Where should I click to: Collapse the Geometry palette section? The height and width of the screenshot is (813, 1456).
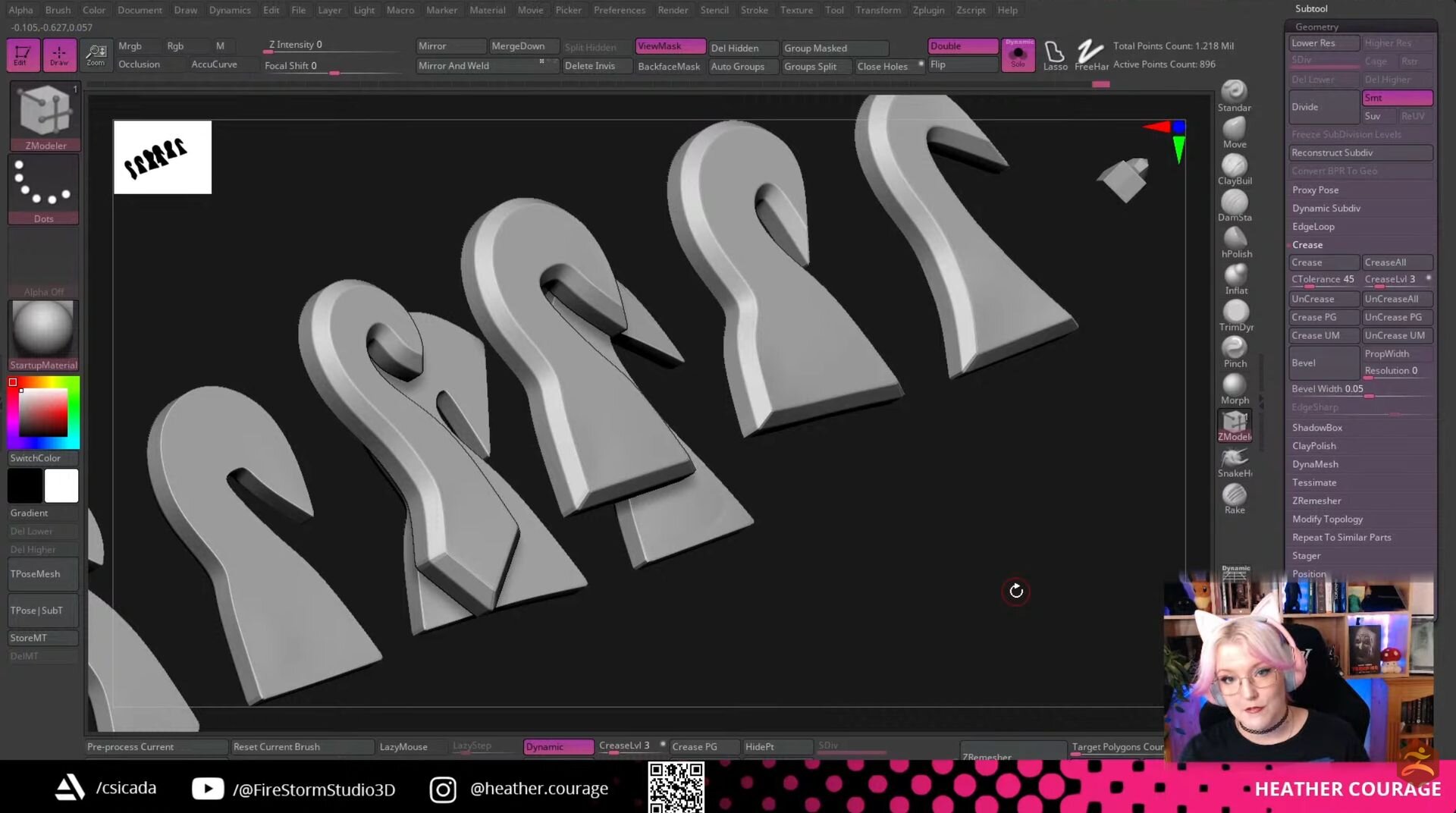click(1316, 27)
